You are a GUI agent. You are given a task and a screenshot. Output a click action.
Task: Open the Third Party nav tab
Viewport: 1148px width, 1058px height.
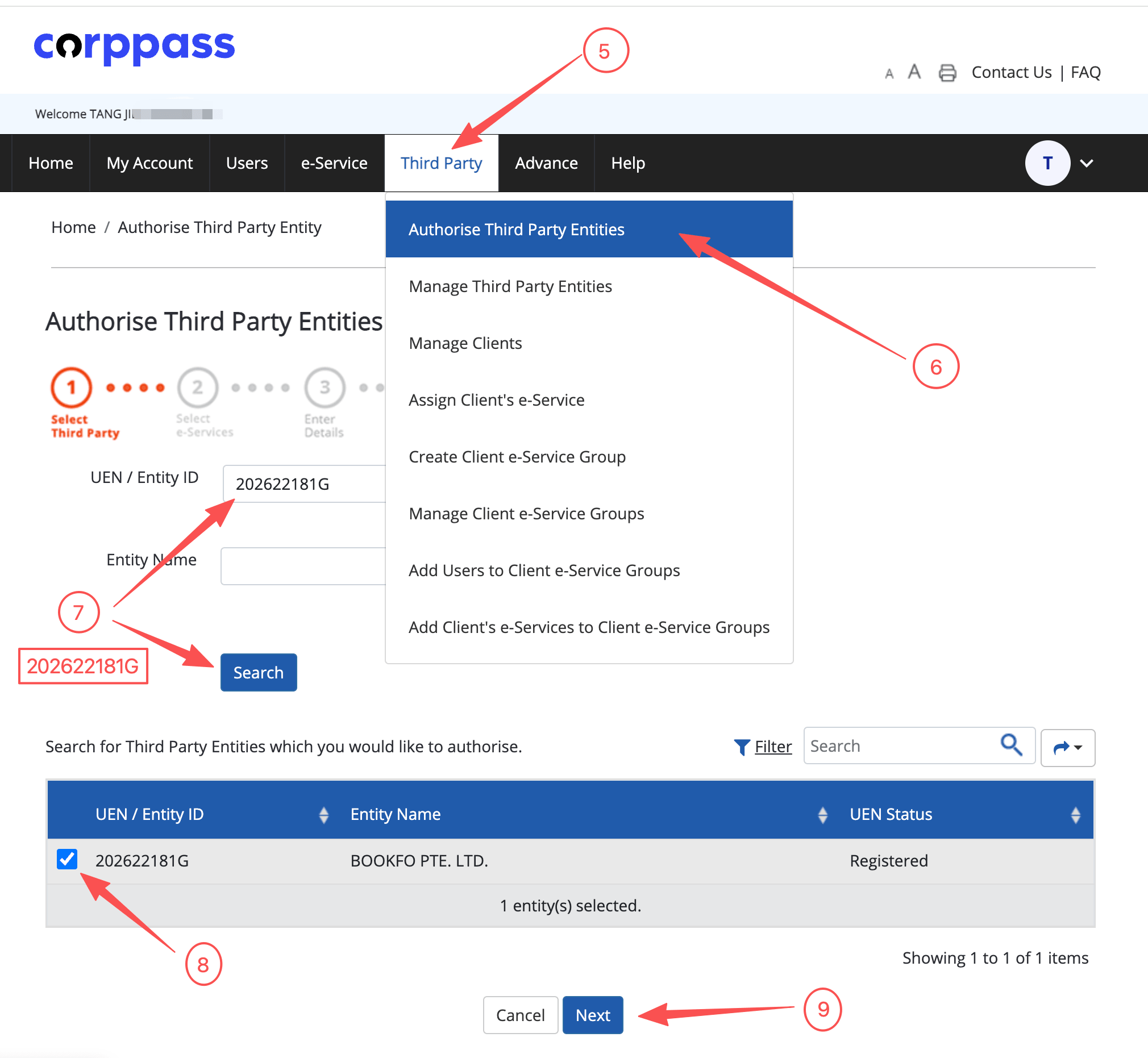(x=441, y=163)
